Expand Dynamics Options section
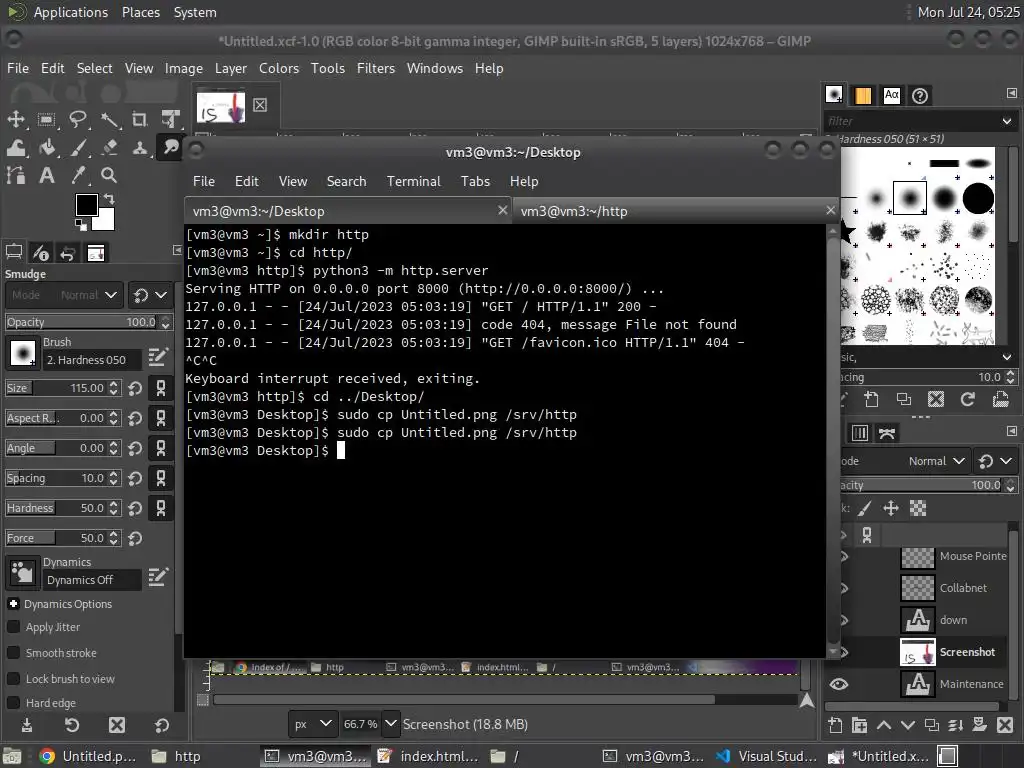The height and width of the screenshot is (768, 1024). coord(13,604)
